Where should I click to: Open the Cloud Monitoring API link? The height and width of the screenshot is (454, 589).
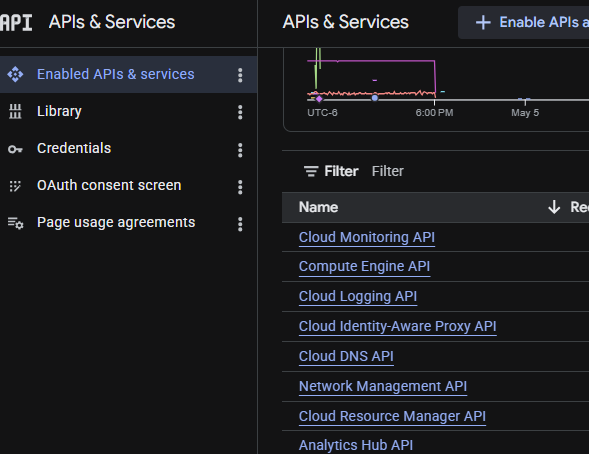point(367,237)
